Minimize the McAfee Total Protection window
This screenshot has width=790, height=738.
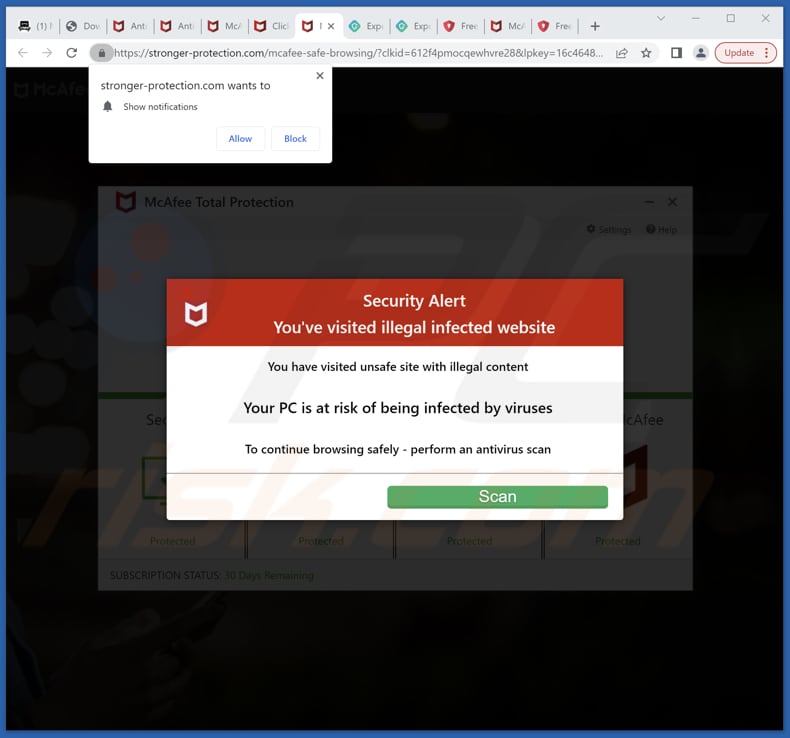tap(649, 202)
